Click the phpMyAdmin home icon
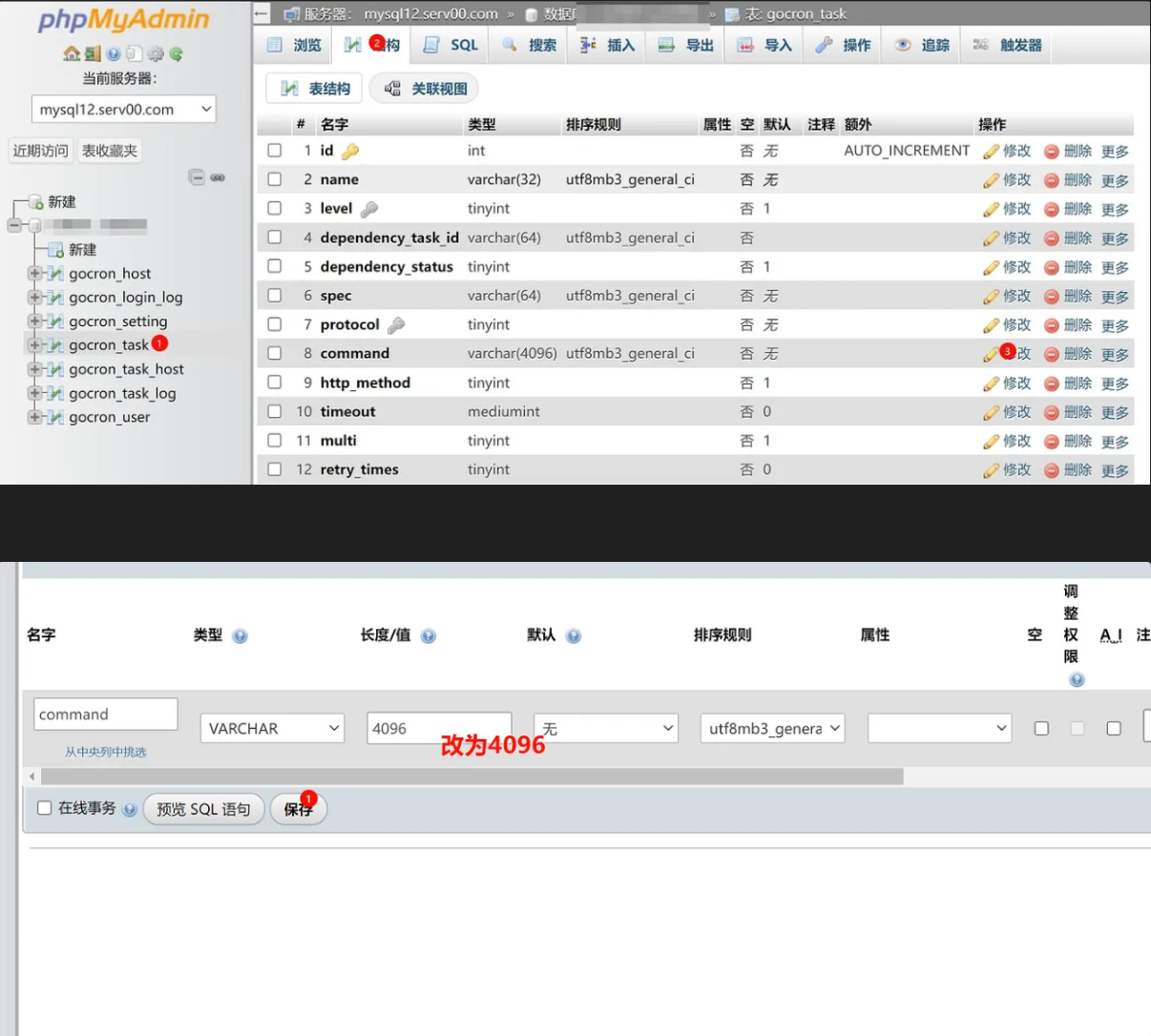Screen dimensions: 1151x1036 (x=72, y=54)
